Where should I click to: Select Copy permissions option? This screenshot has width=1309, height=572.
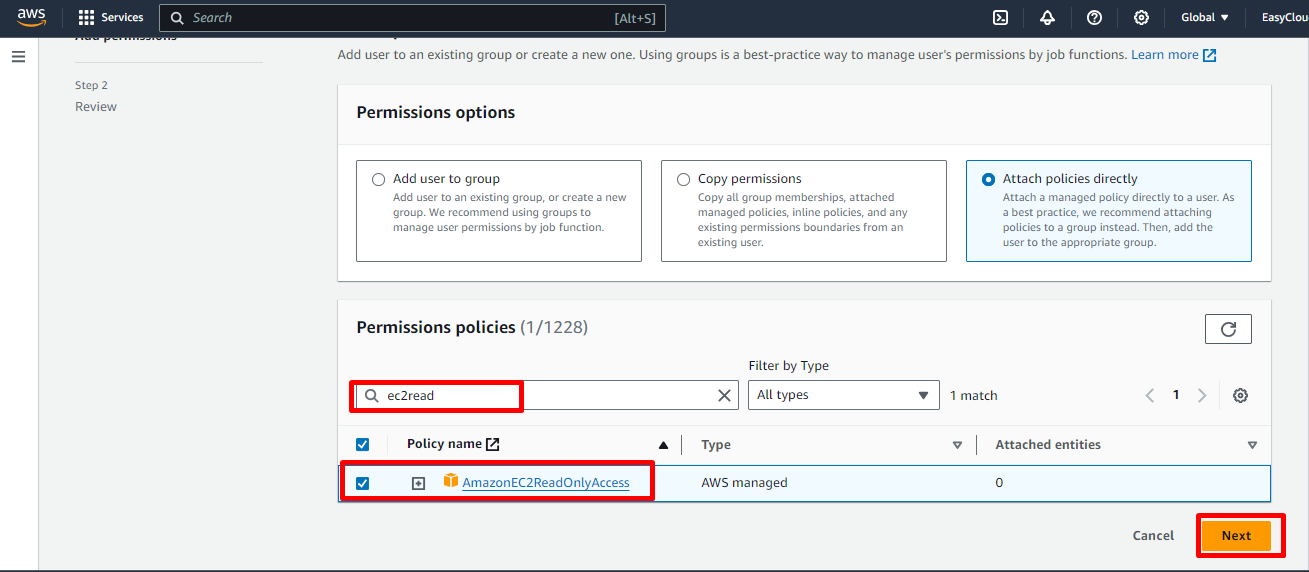coord(683,180)
